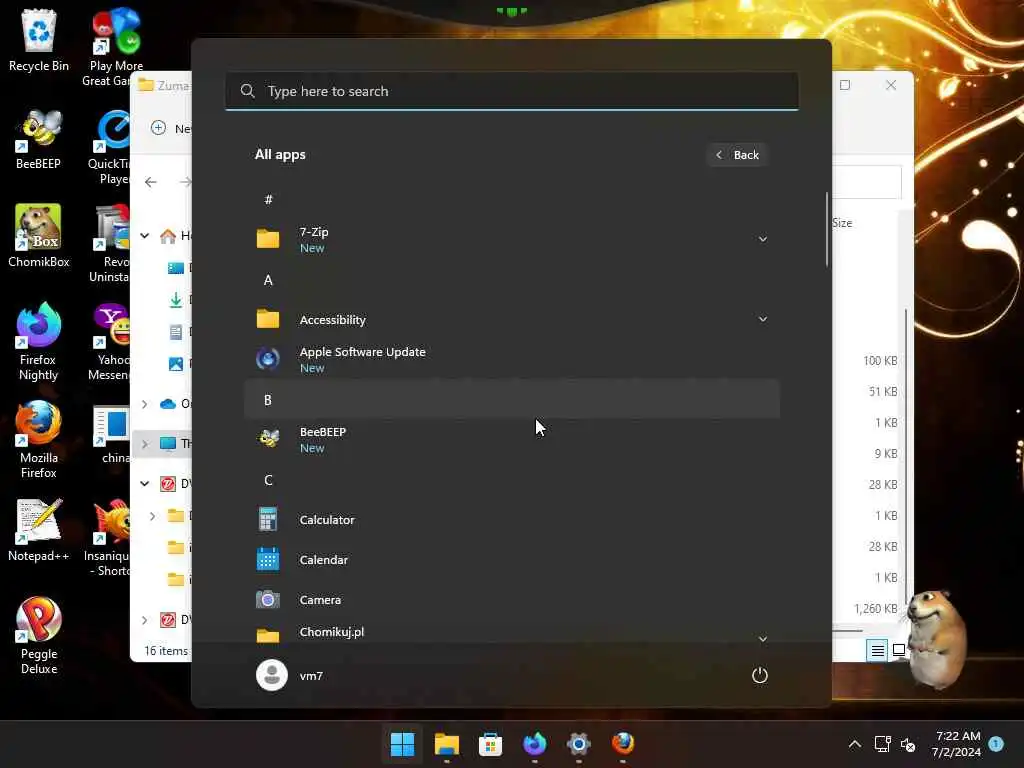Open Calculator app
Image resolution: width=1024 pixels, height=768 pixels.
pyautogui.click(x=511, y=520)
